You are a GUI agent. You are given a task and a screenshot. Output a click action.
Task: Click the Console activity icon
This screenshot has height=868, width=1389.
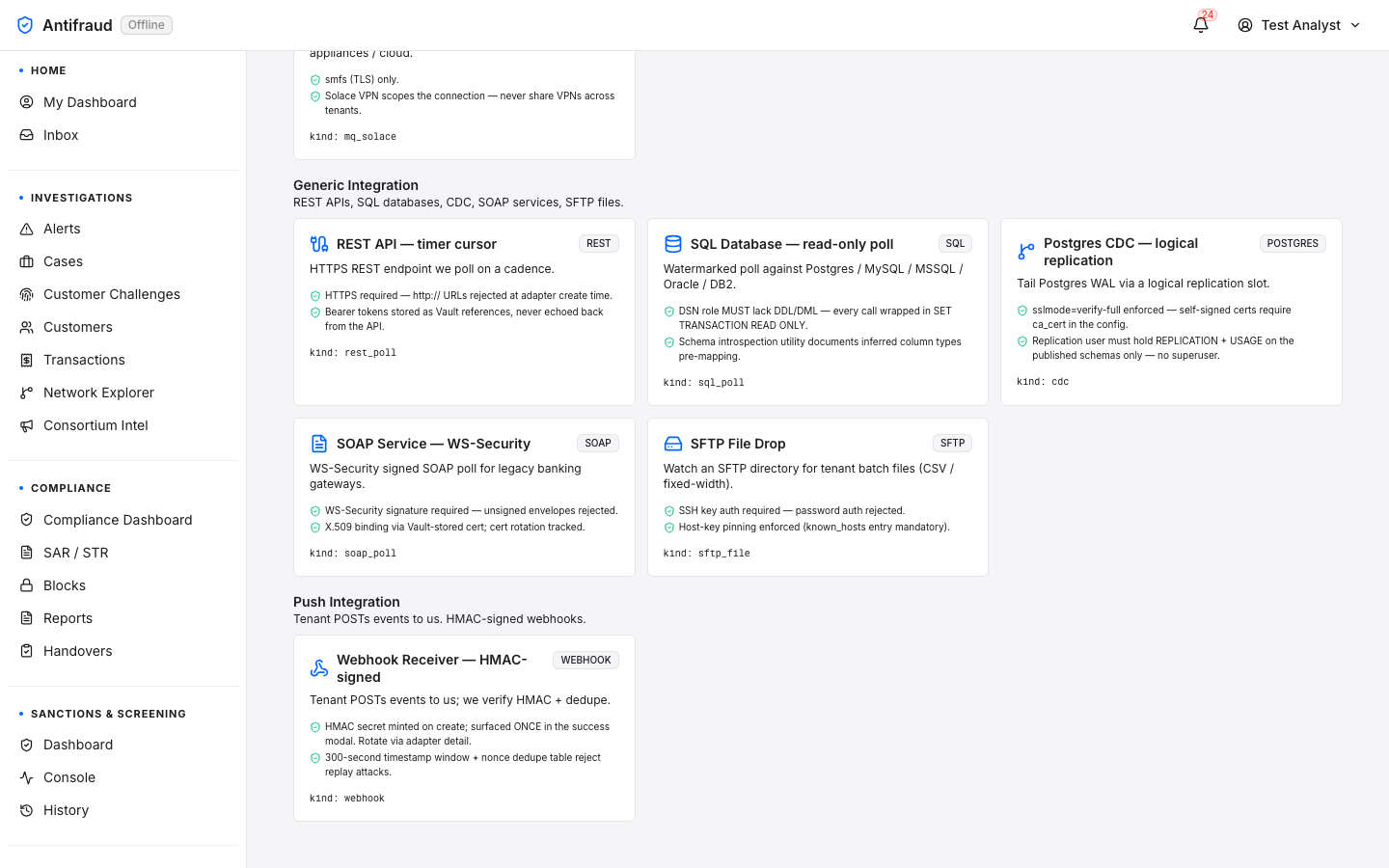27,777
